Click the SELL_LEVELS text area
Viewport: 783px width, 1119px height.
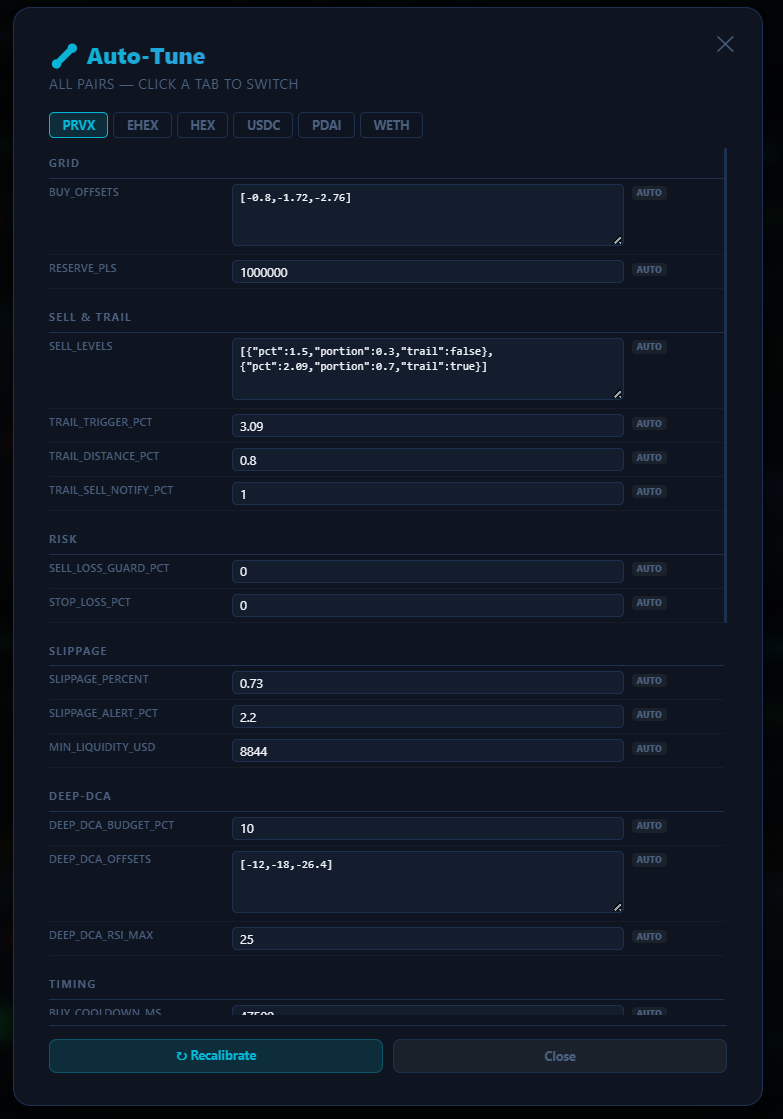(x=428, y=369)
